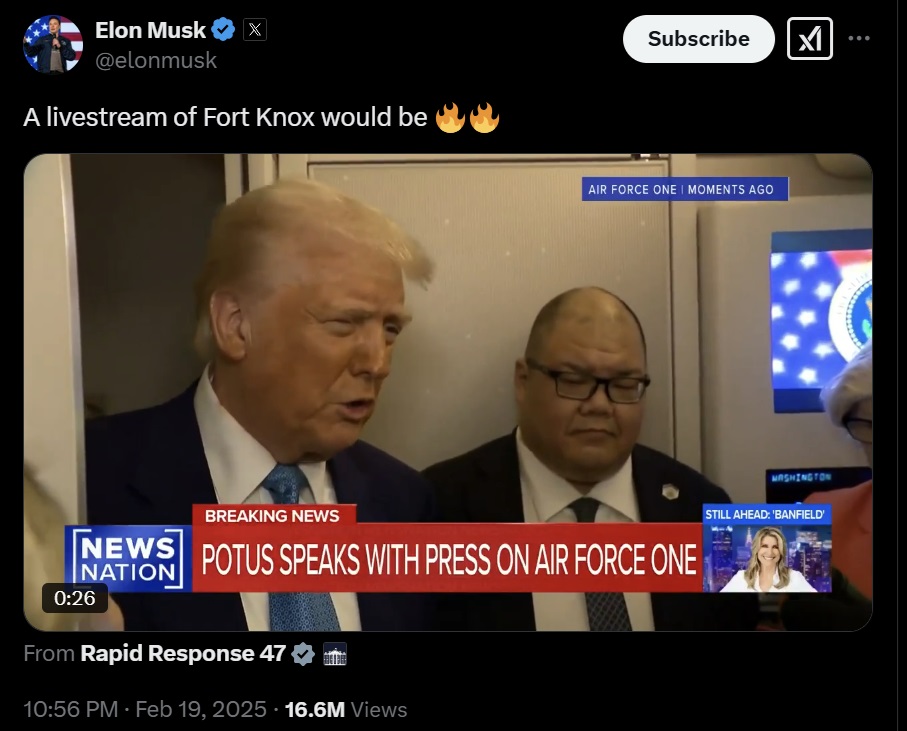907x731 pixels.
Task: Open the 10:56 PM Feb 19 timestamp link
Action: click(x=145, y=710)
